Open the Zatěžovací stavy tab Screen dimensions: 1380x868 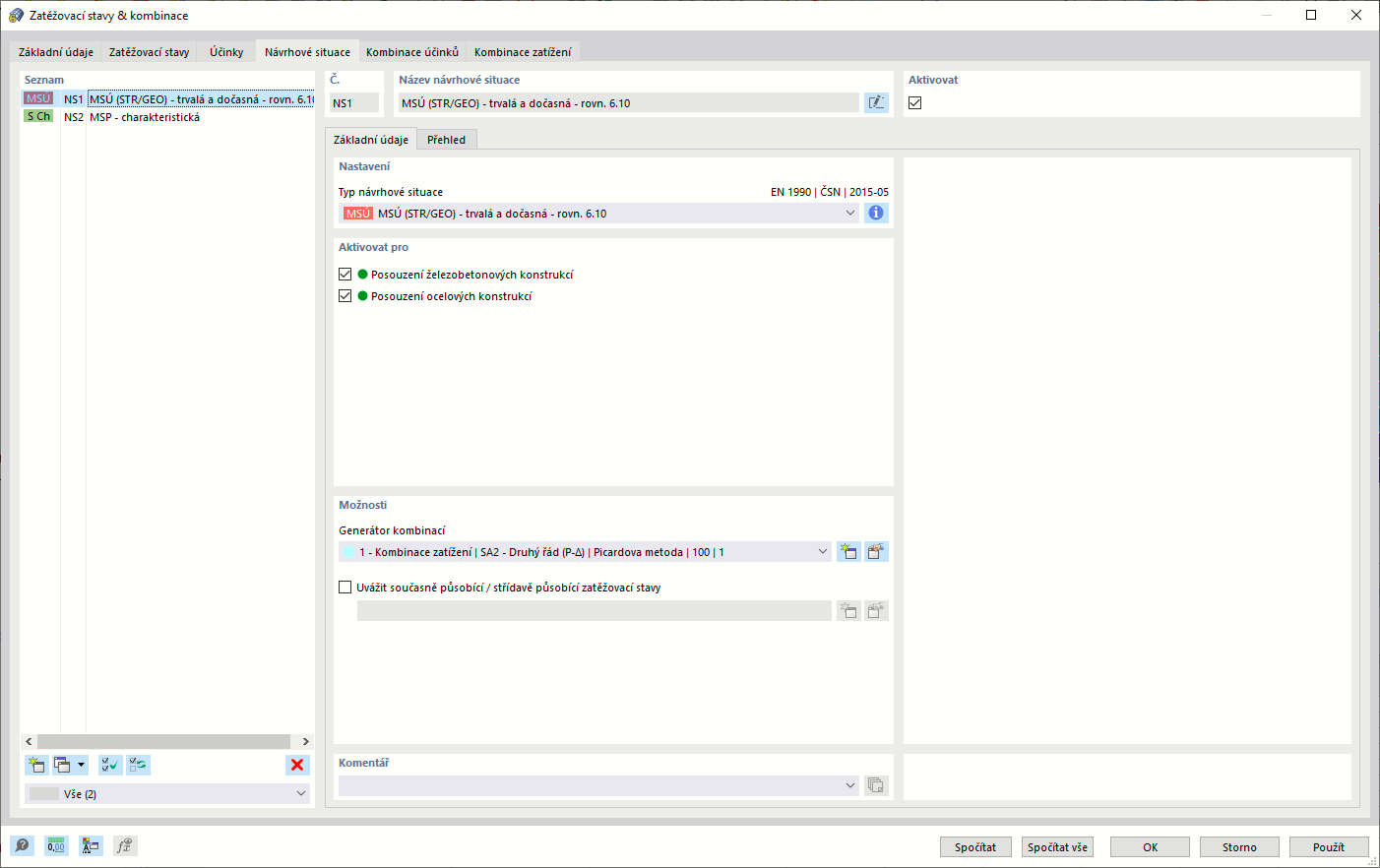(149, 52)
